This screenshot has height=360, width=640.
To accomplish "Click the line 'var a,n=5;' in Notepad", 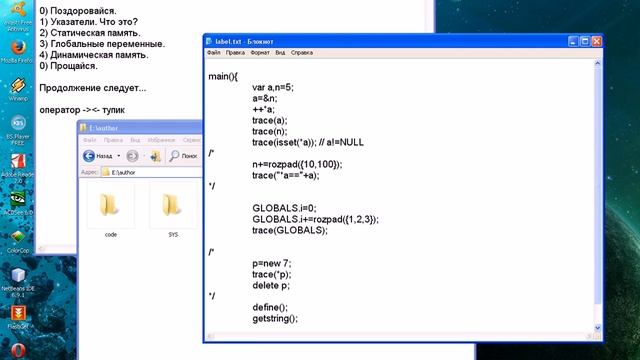I will pyautogui.click(x=273, y=87).
